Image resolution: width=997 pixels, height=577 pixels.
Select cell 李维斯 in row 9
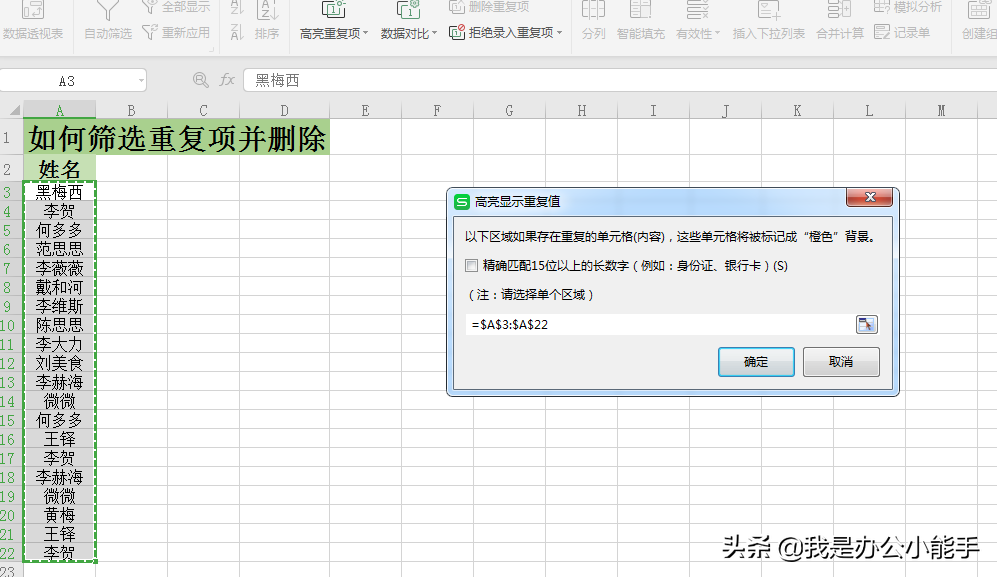tap(60, 306)
